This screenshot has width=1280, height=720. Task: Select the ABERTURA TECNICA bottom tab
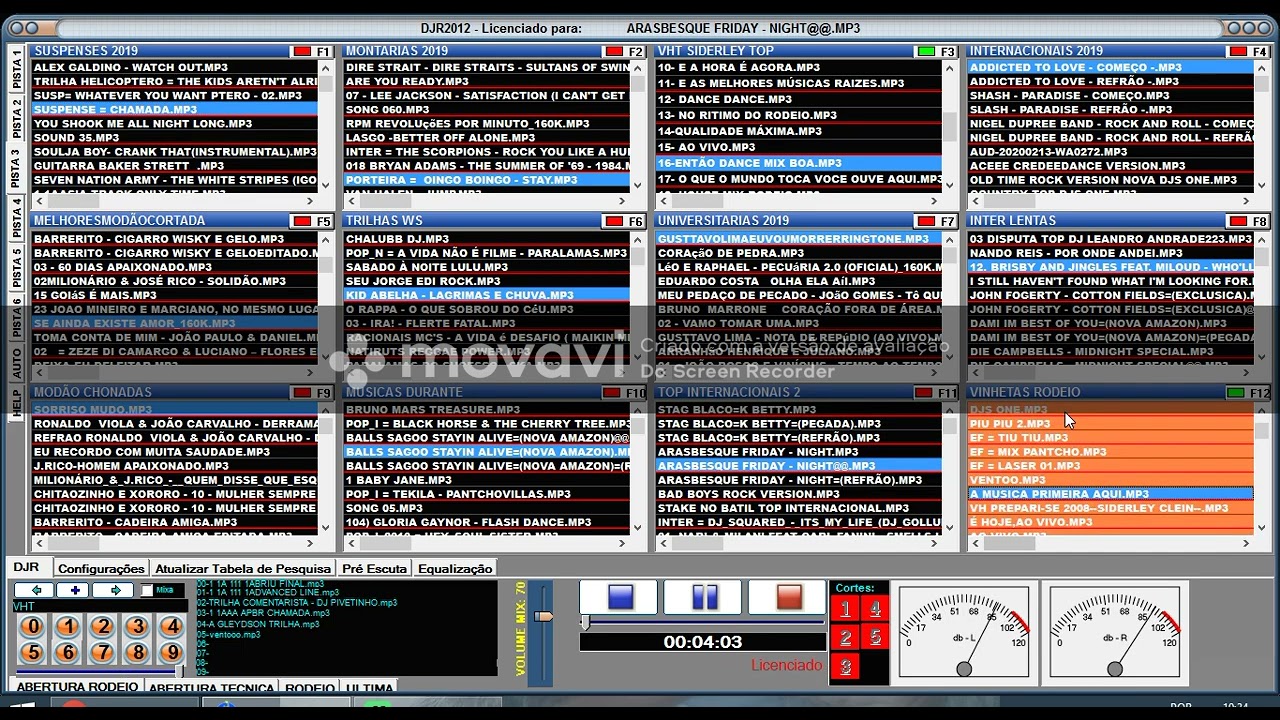[x=211, y=688]
